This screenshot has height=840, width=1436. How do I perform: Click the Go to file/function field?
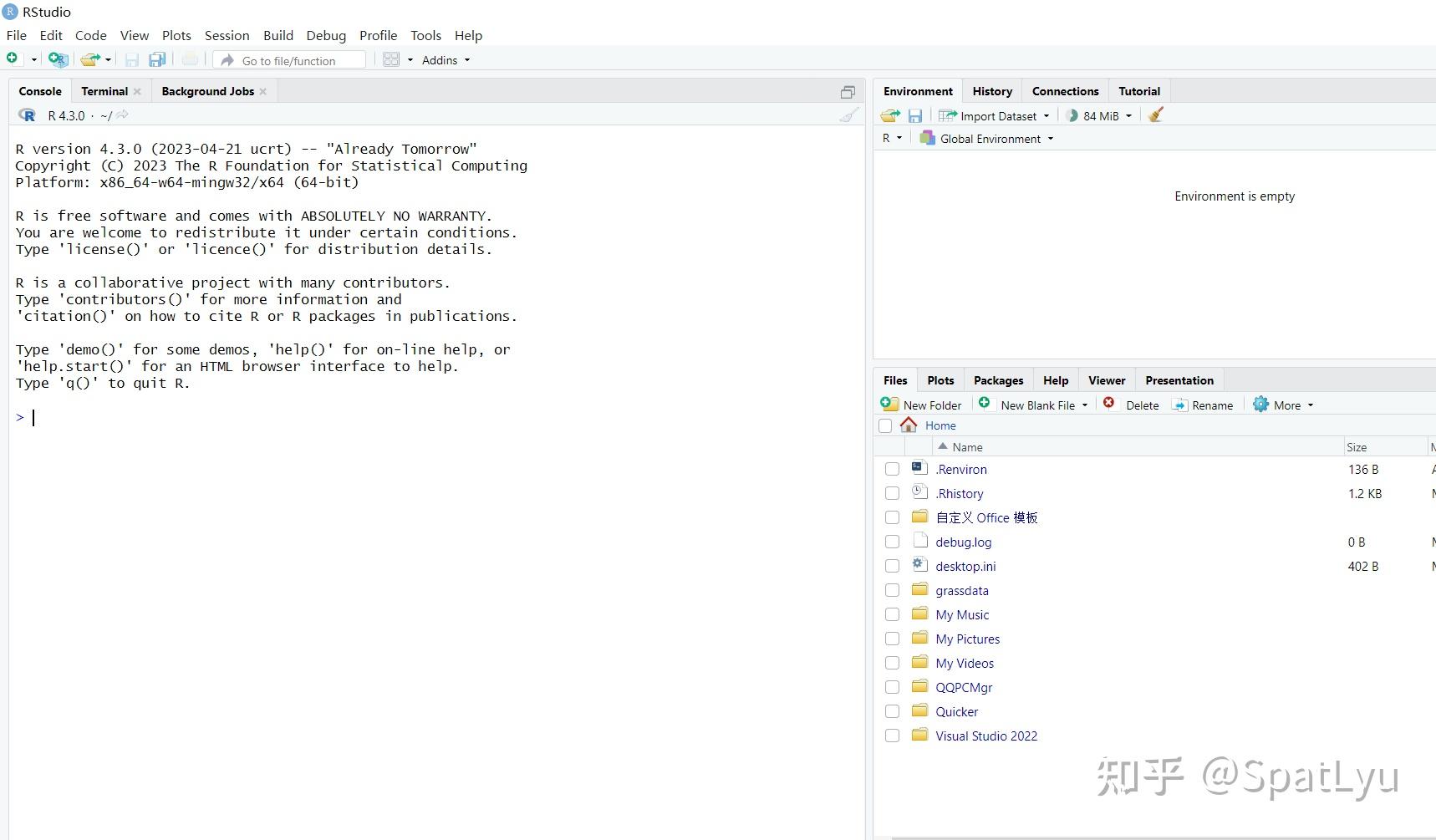[288, 60]
